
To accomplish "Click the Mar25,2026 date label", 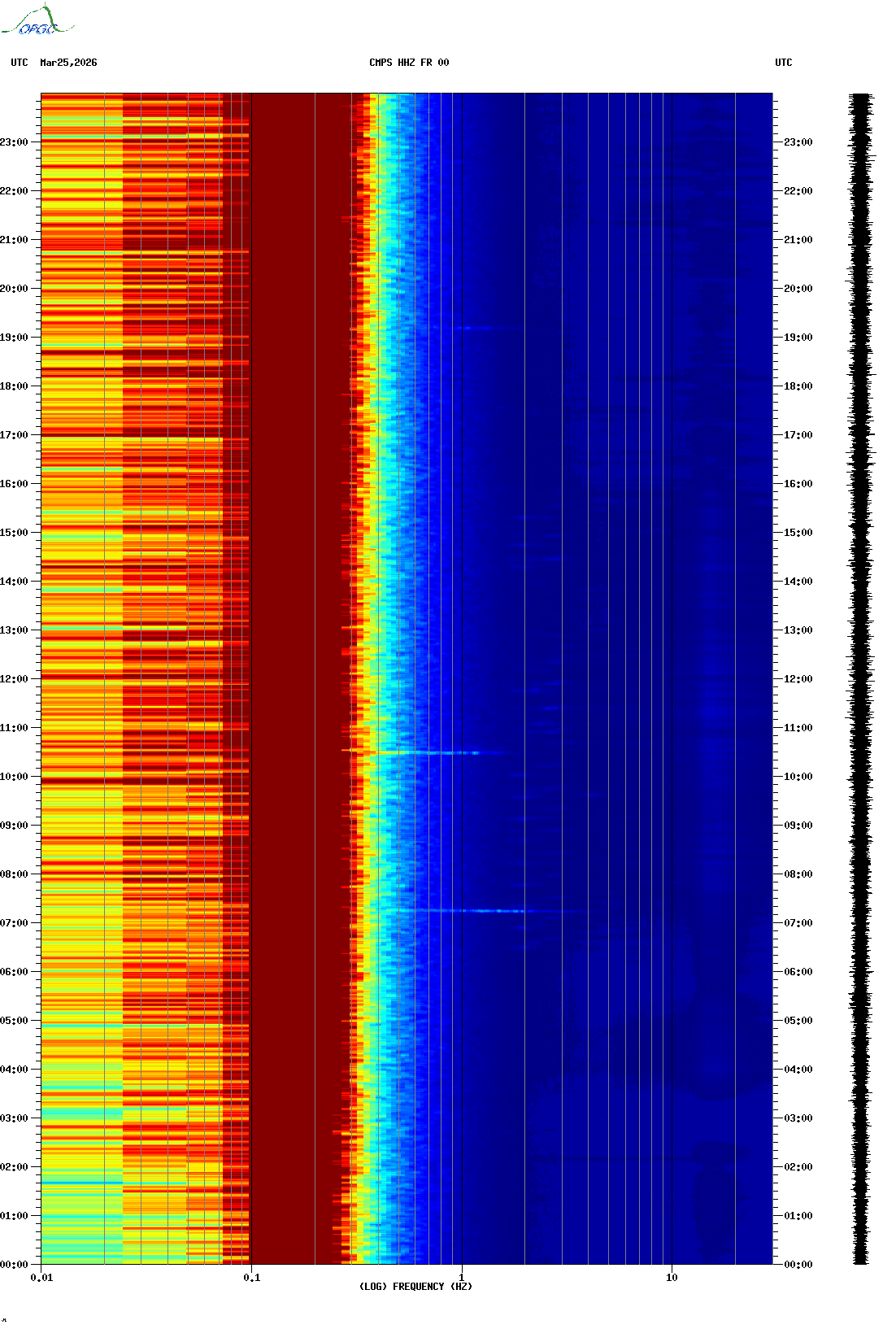I will pyautogui.click(x=68, y=63).
